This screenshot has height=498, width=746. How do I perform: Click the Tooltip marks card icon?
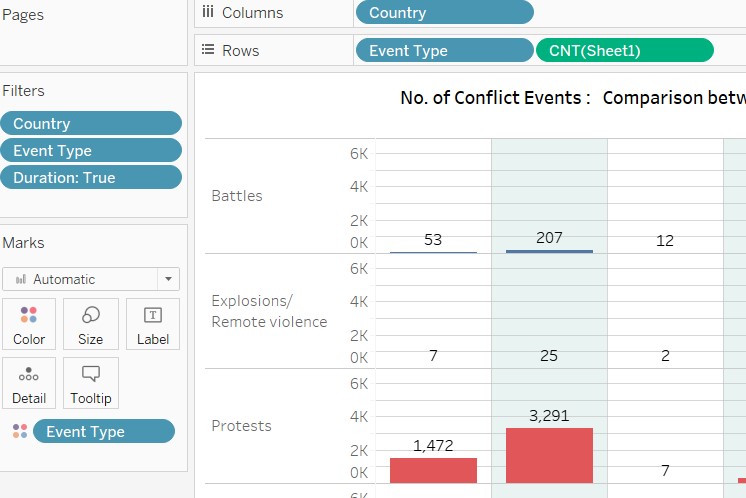(90, 374)
